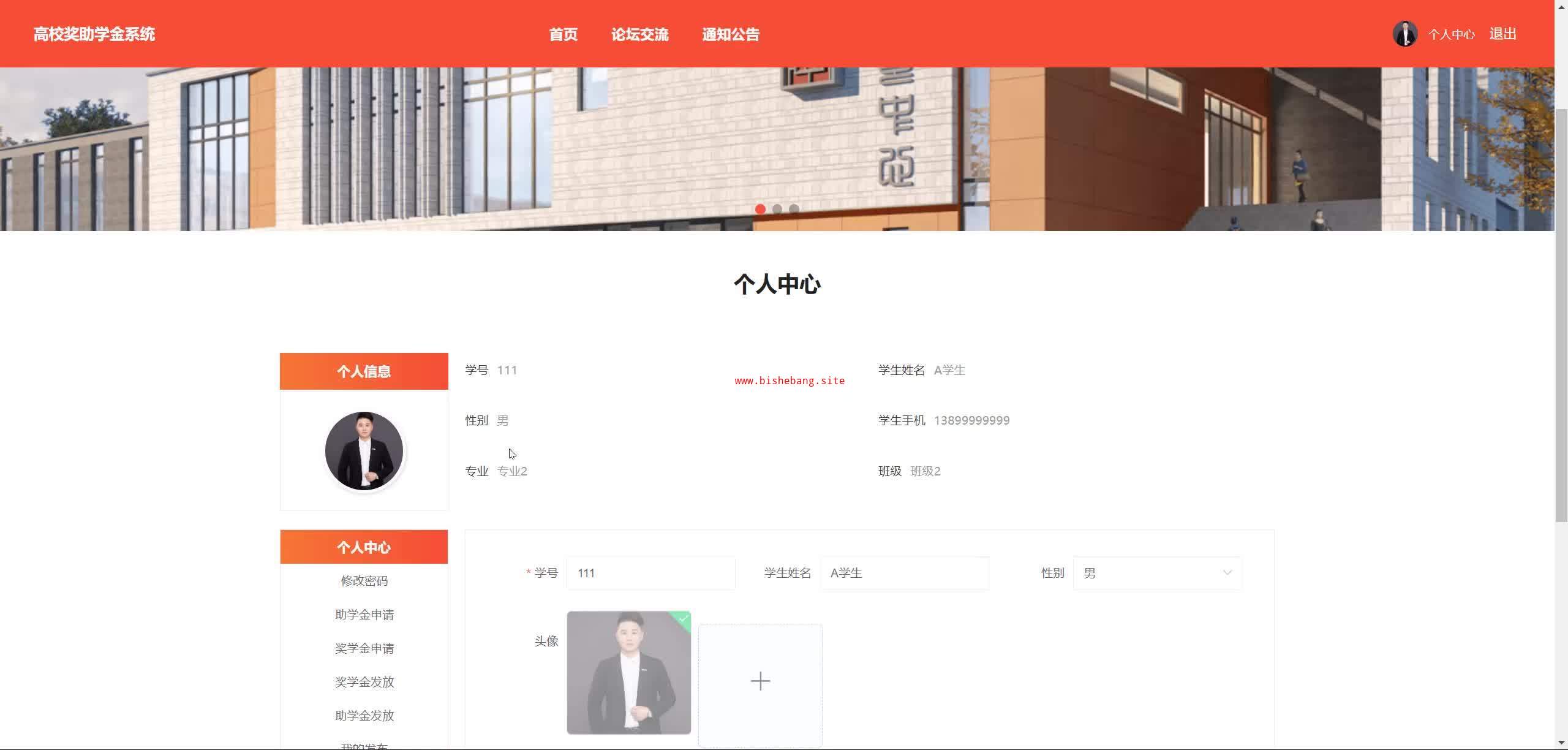This screenshot has width=1568, height=750.
Task: Open 助学金申请 in the sidebar
Action: click(x=364, y=615)
